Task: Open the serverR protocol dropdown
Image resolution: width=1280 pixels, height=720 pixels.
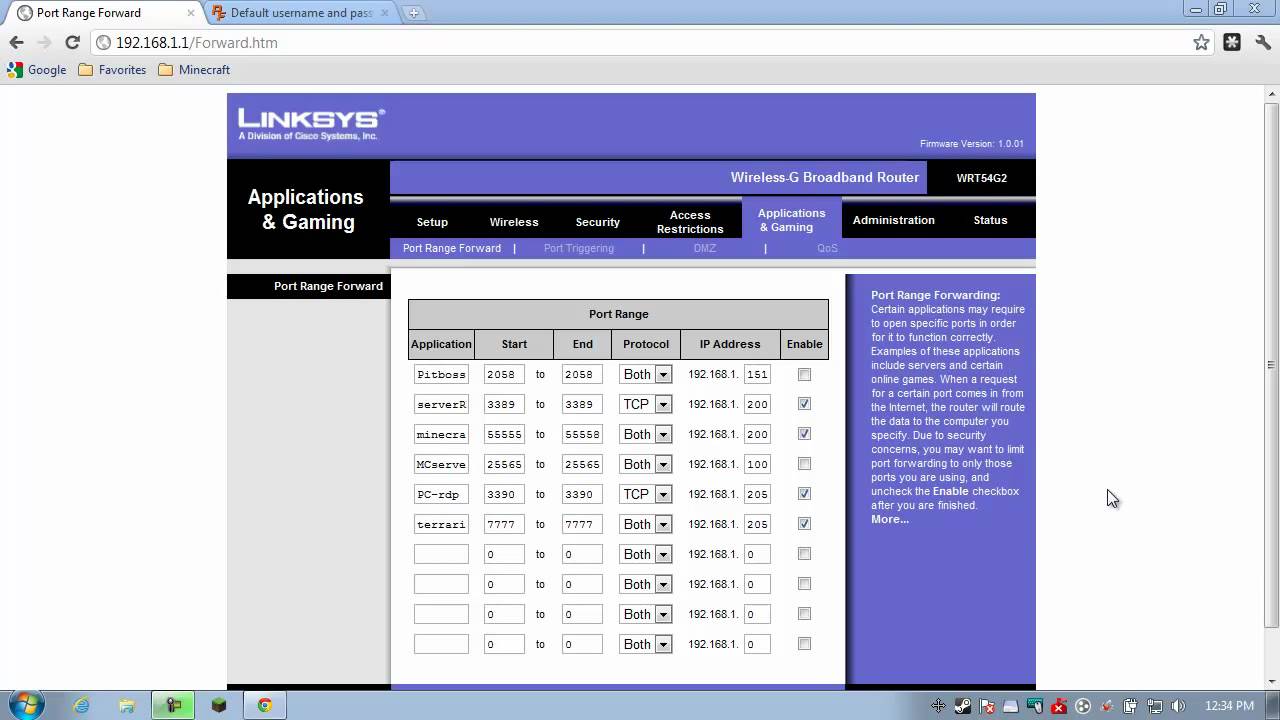Action: coord(645,404)
